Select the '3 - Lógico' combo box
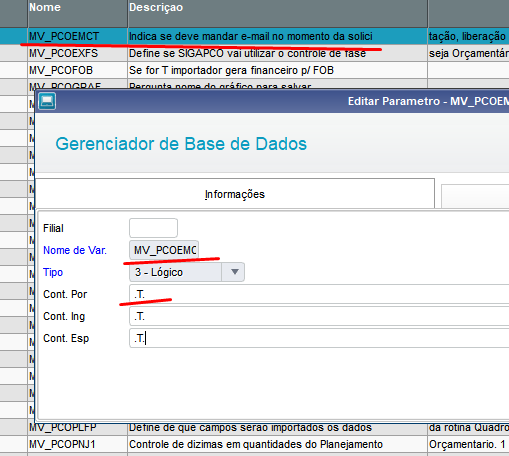The height and width of the screenshot is (456, 509). [x=187, y=272]
